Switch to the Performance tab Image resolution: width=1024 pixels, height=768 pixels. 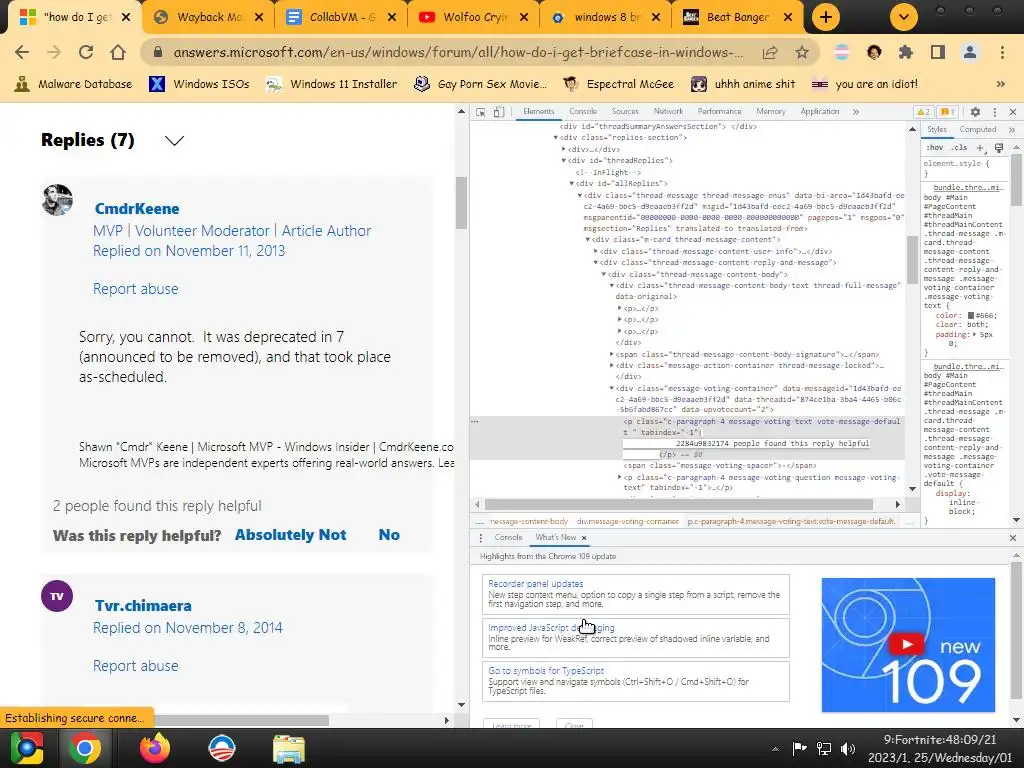click(x=719, y=112)
